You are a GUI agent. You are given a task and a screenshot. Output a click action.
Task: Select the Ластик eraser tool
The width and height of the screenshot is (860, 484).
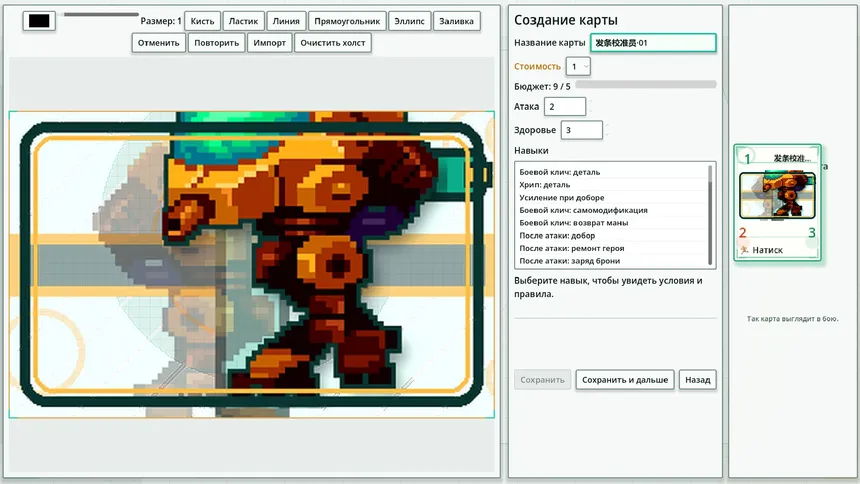[243, 21]
